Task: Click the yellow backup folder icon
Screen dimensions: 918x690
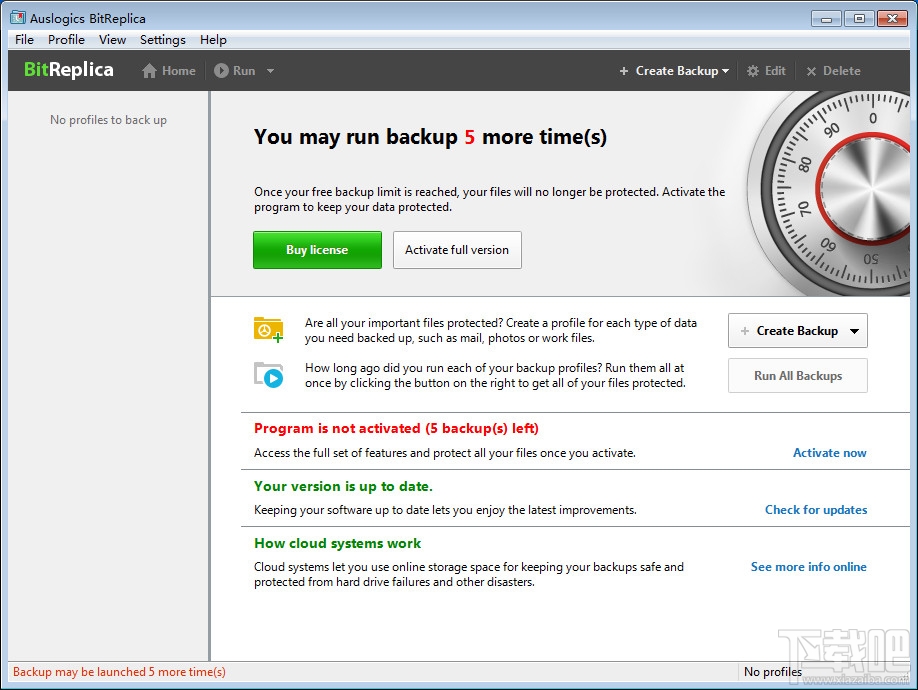Action: tap(268, 329)
